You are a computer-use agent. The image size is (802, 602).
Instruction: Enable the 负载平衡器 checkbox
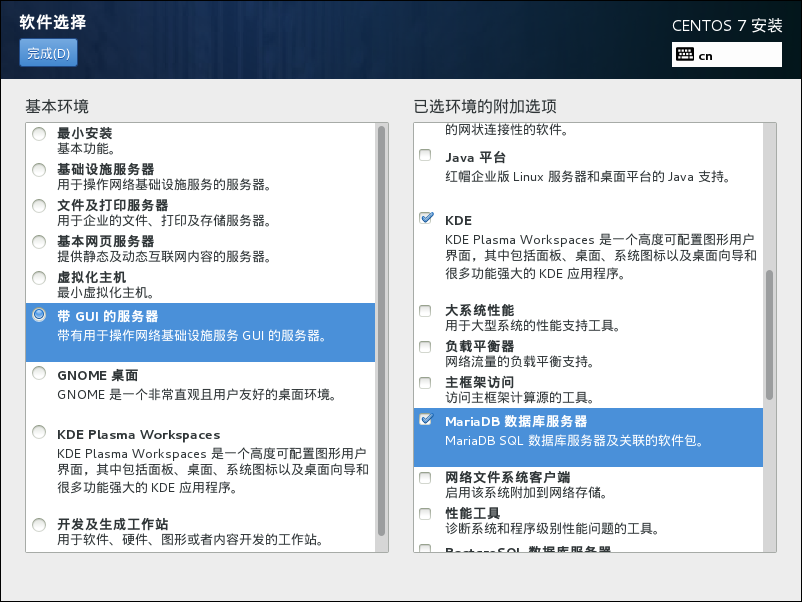(426, 346)
